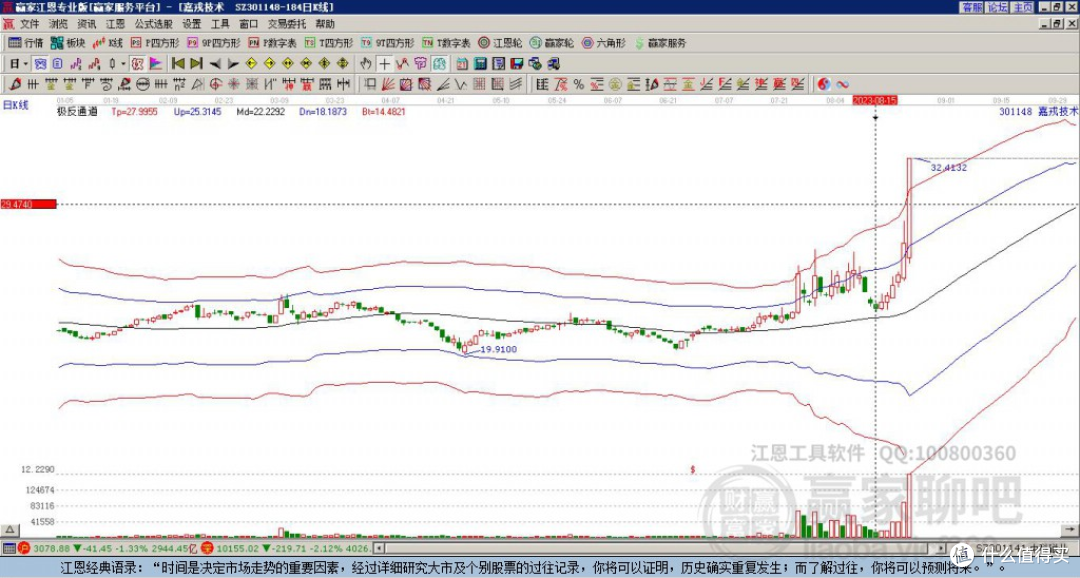
Task: Open the 设置 menu
Action: (x=191, y=24)
